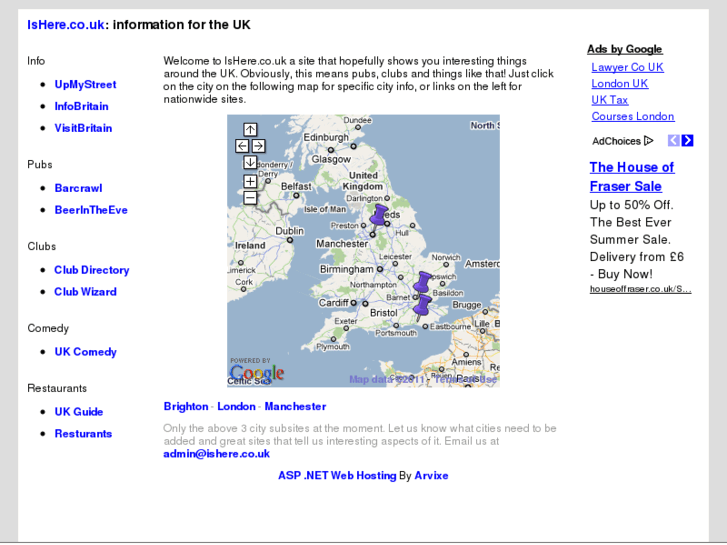Visit the BeerInTheEve link
The width and height of the screenshot is (727, 545).
click(91, 210)
